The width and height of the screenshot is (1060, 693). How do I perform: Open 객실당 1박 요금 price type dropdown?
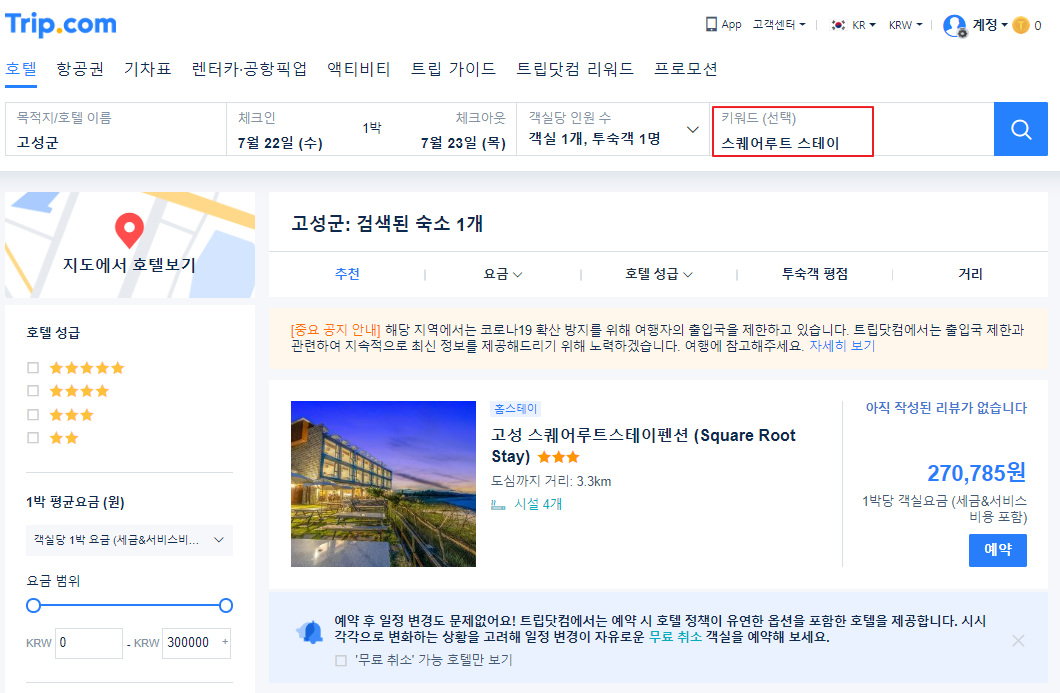click(129, 540)
